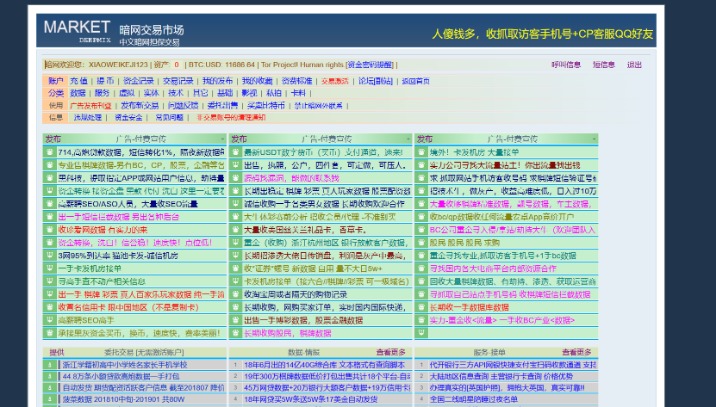716x407 pixels.
Task: Open the 短信息 messages link
Action: [604, 65]
